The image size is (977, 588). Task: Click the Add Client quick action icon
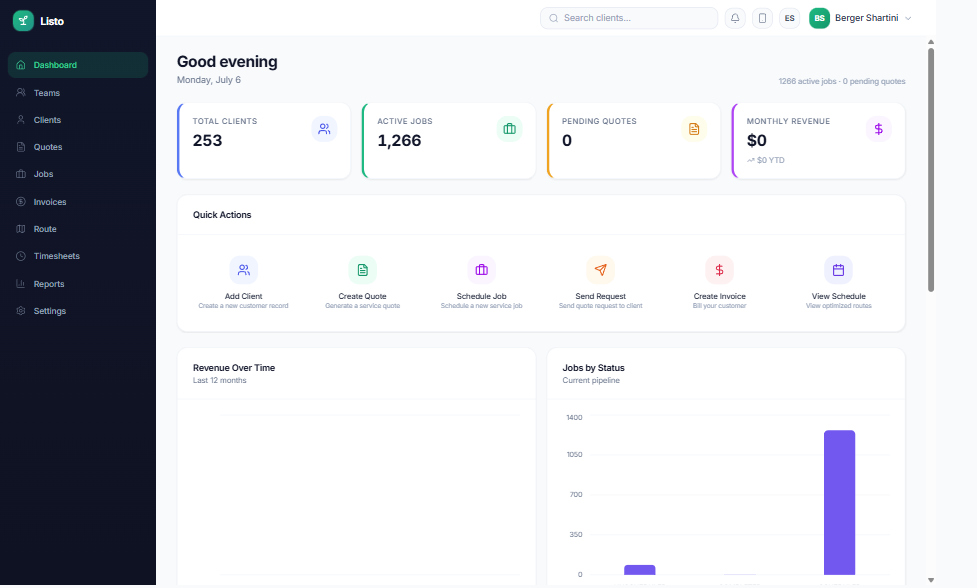click(x=244, y=270)
